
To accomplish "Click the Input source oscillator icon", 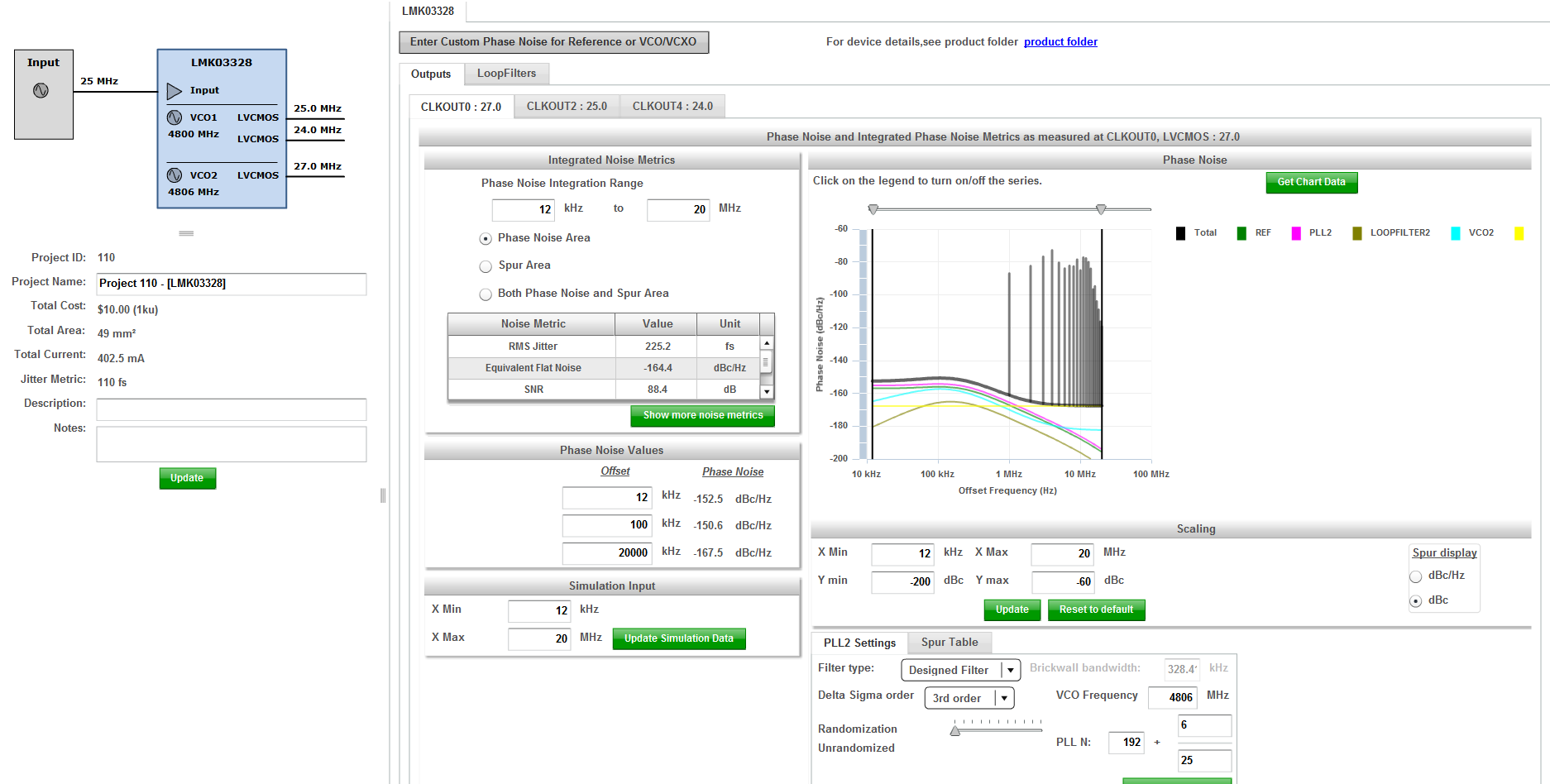I will tap(41, 90).
